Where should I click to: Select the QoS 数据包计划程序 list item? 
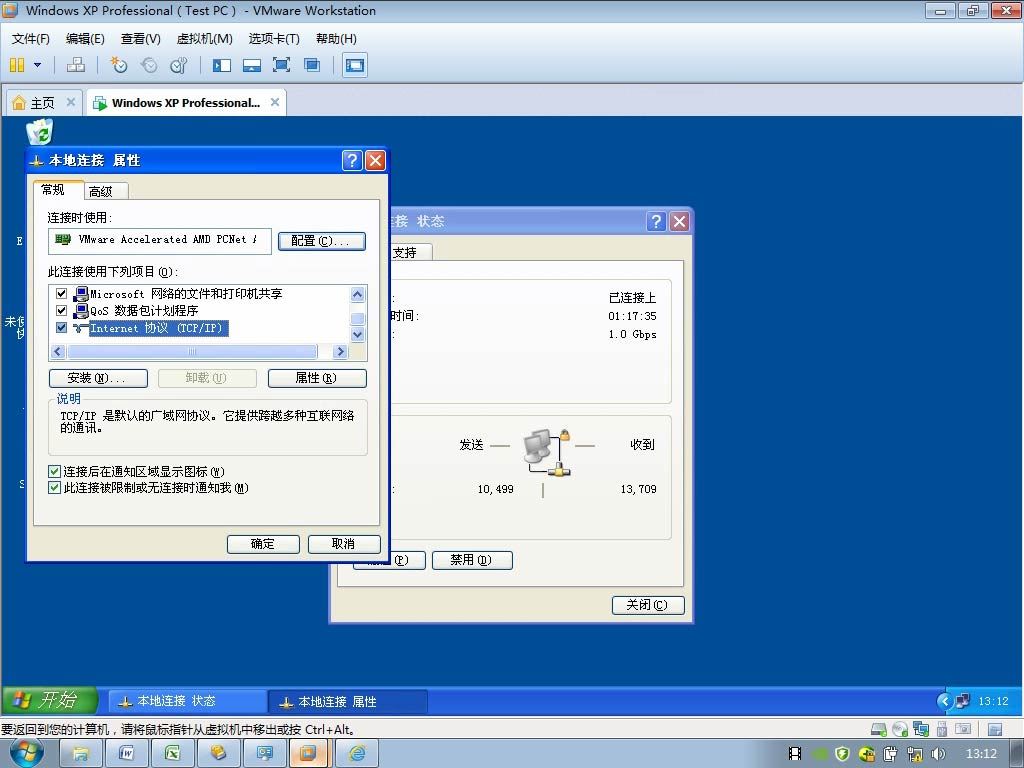pyautogui.click(x=143, y=311)
